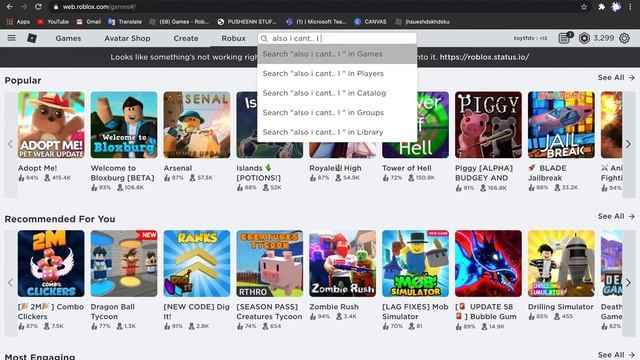640x360 pixels.
Task: Show more games in the Popular carousel
Action: pos(629,144)
